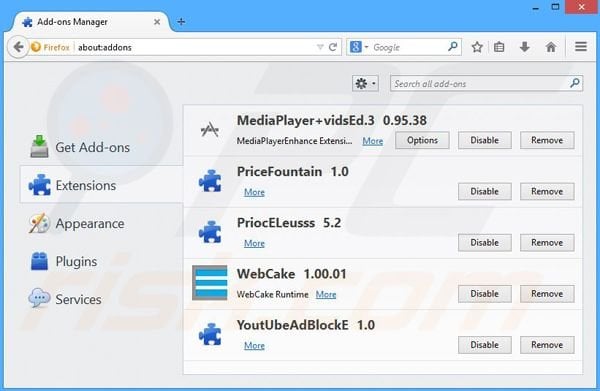Open the gear tools dropdown for add-ons
This screenshot has width=600, height=391.
pos(365,83)
